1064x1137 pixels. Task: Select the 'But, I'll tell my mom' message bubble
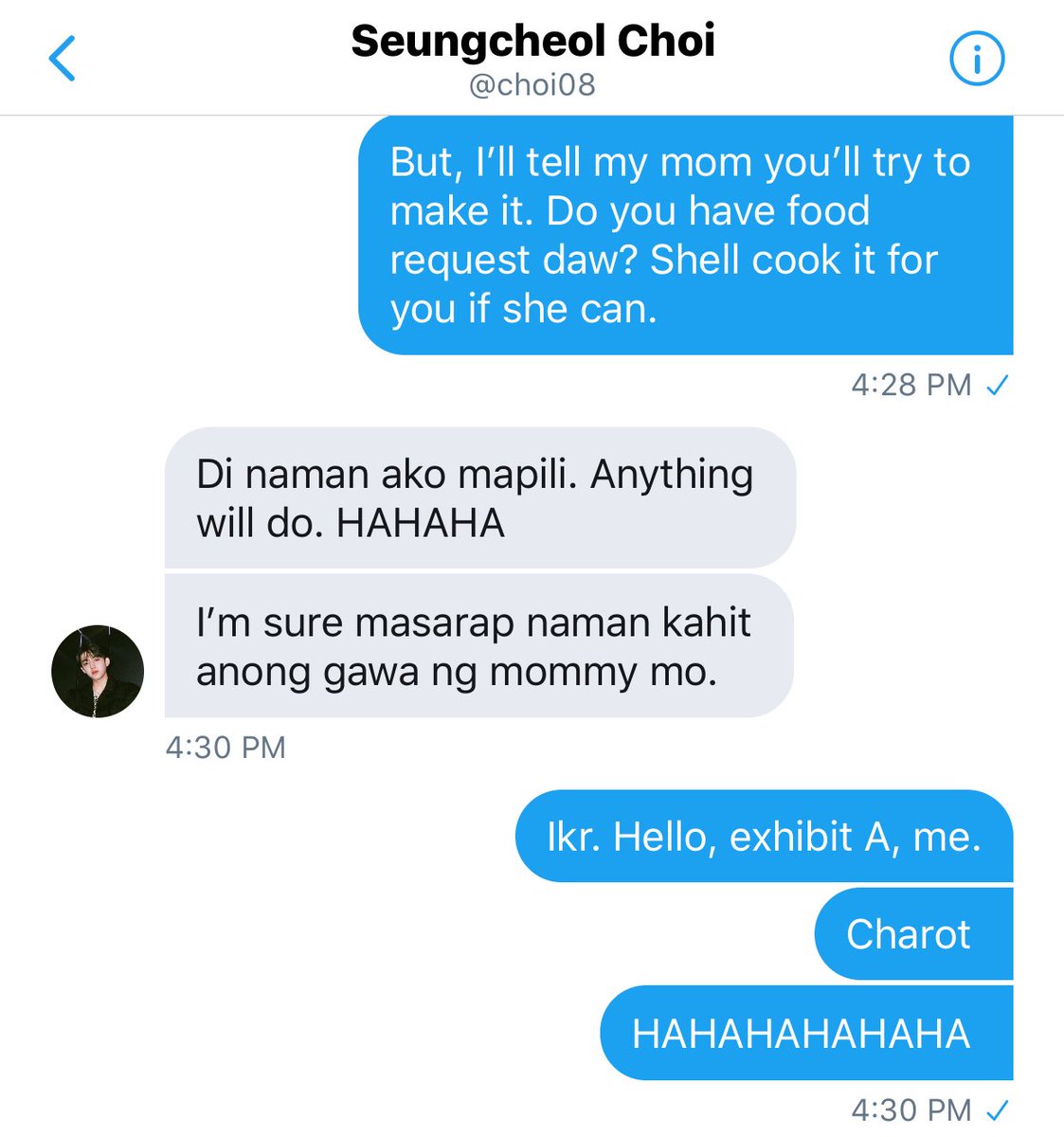click(x=686, y=235)
